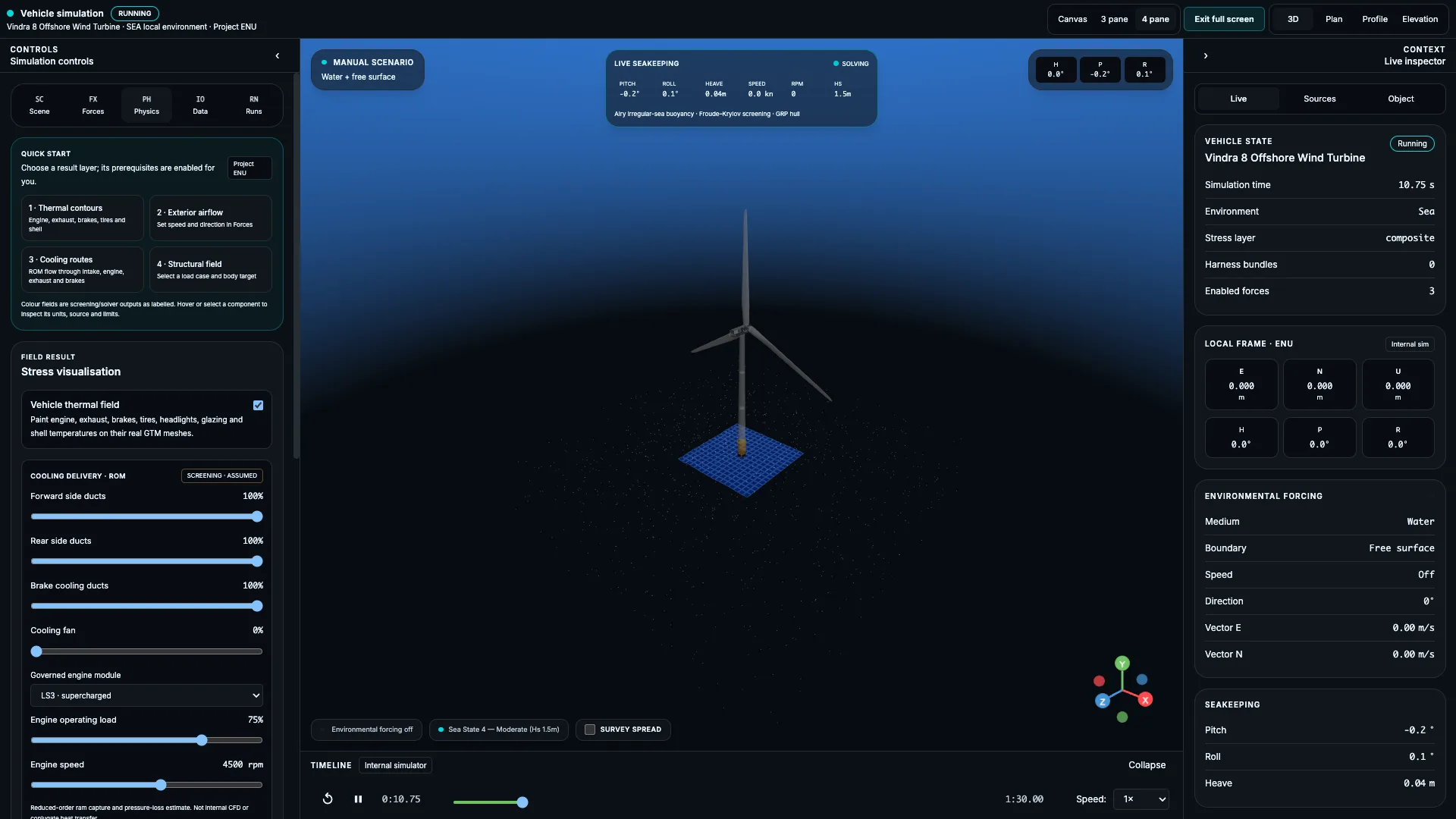Viewport: 1456px width, 819px height.
Task: Select the Canvas layout
Action: click(x=1072, y=19)
